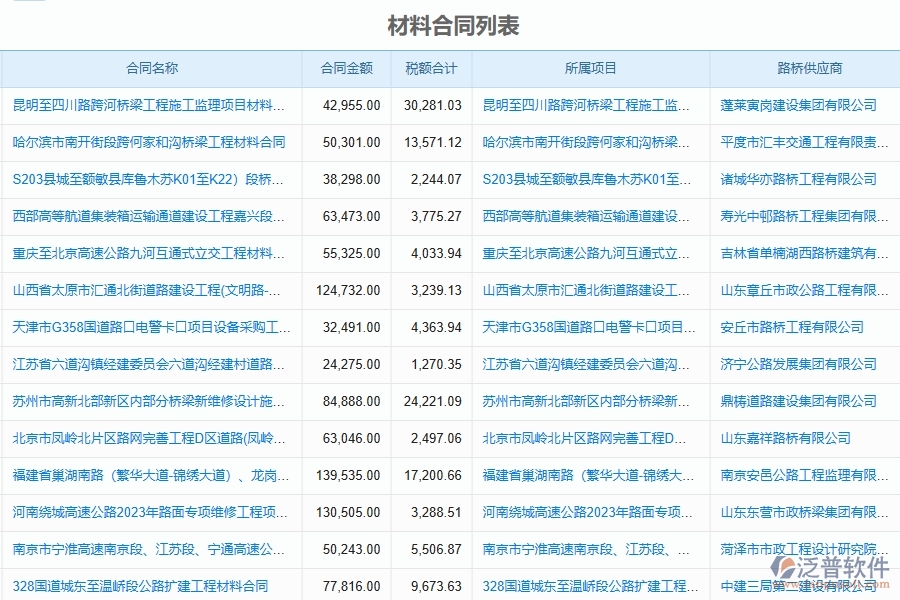Select the tax cell 30,281.03
The image size is (900, 600).
(x=432, y=105)
